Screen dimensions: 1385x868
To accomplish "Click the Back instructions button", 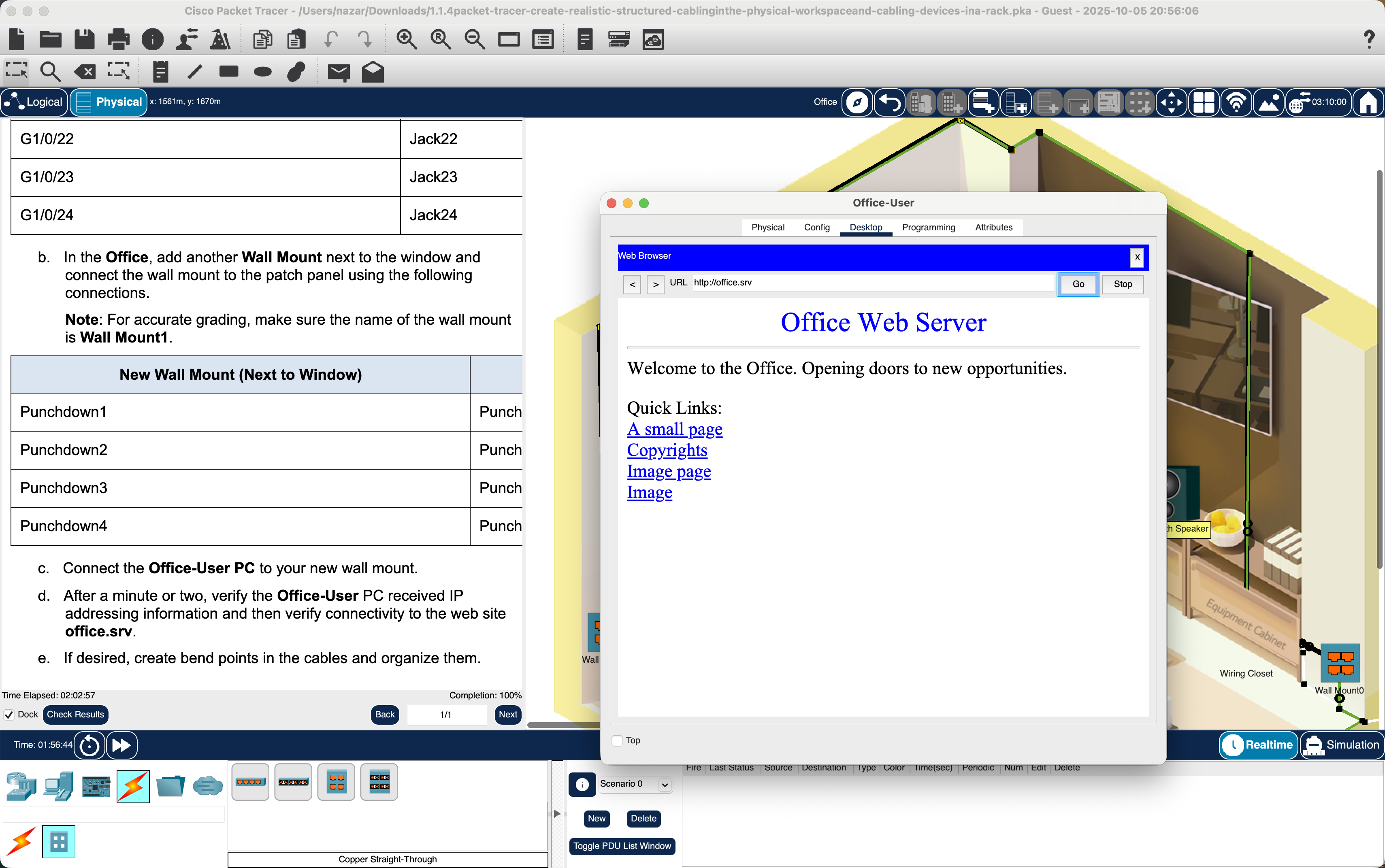I will (385, 714).
